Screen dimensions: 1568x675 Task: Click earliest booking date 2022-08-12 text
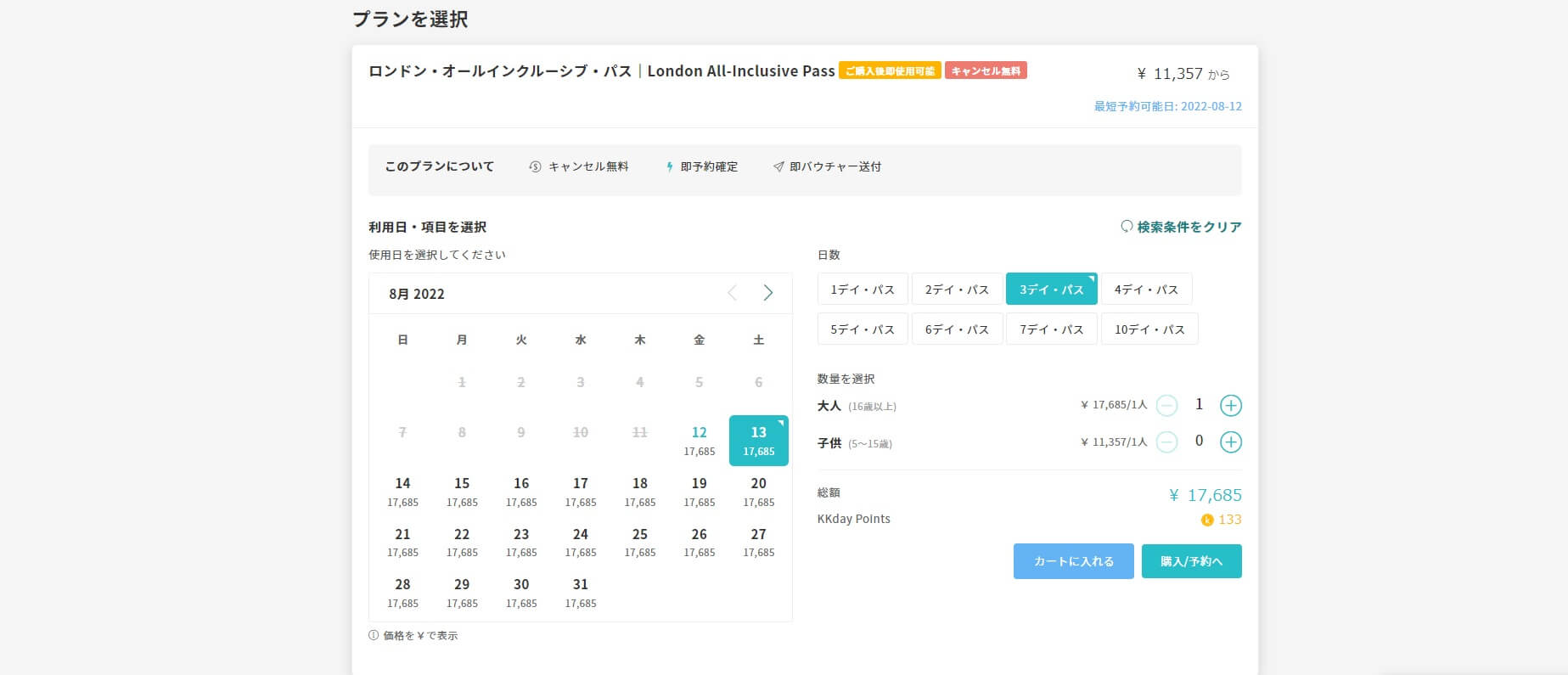coord(1168,106)
